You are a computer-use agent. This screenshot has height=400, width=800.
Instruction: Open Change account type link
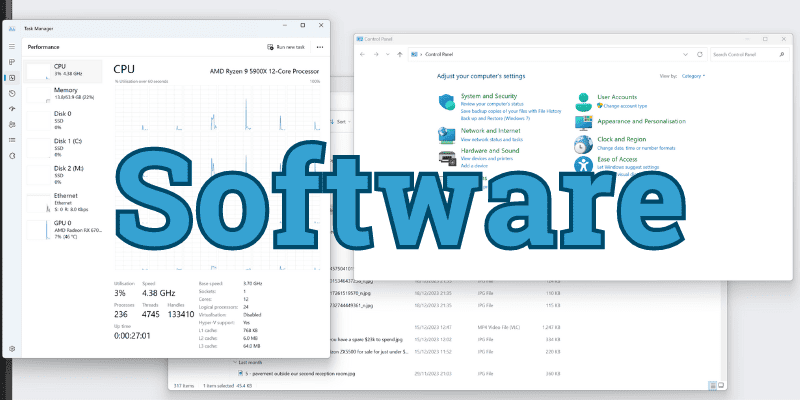pyautogui.click(x=625, y=106)
